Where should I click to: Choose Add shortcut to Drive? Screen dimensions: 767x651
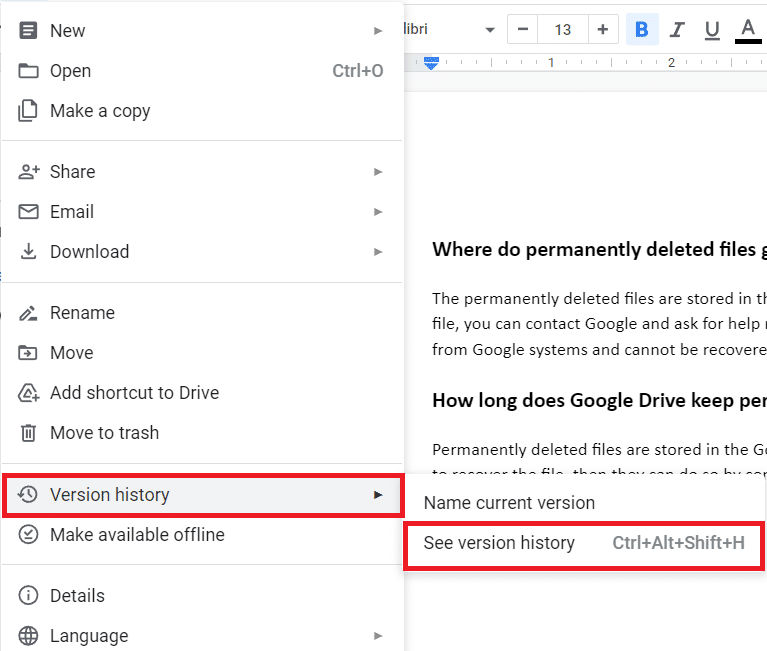203,393
